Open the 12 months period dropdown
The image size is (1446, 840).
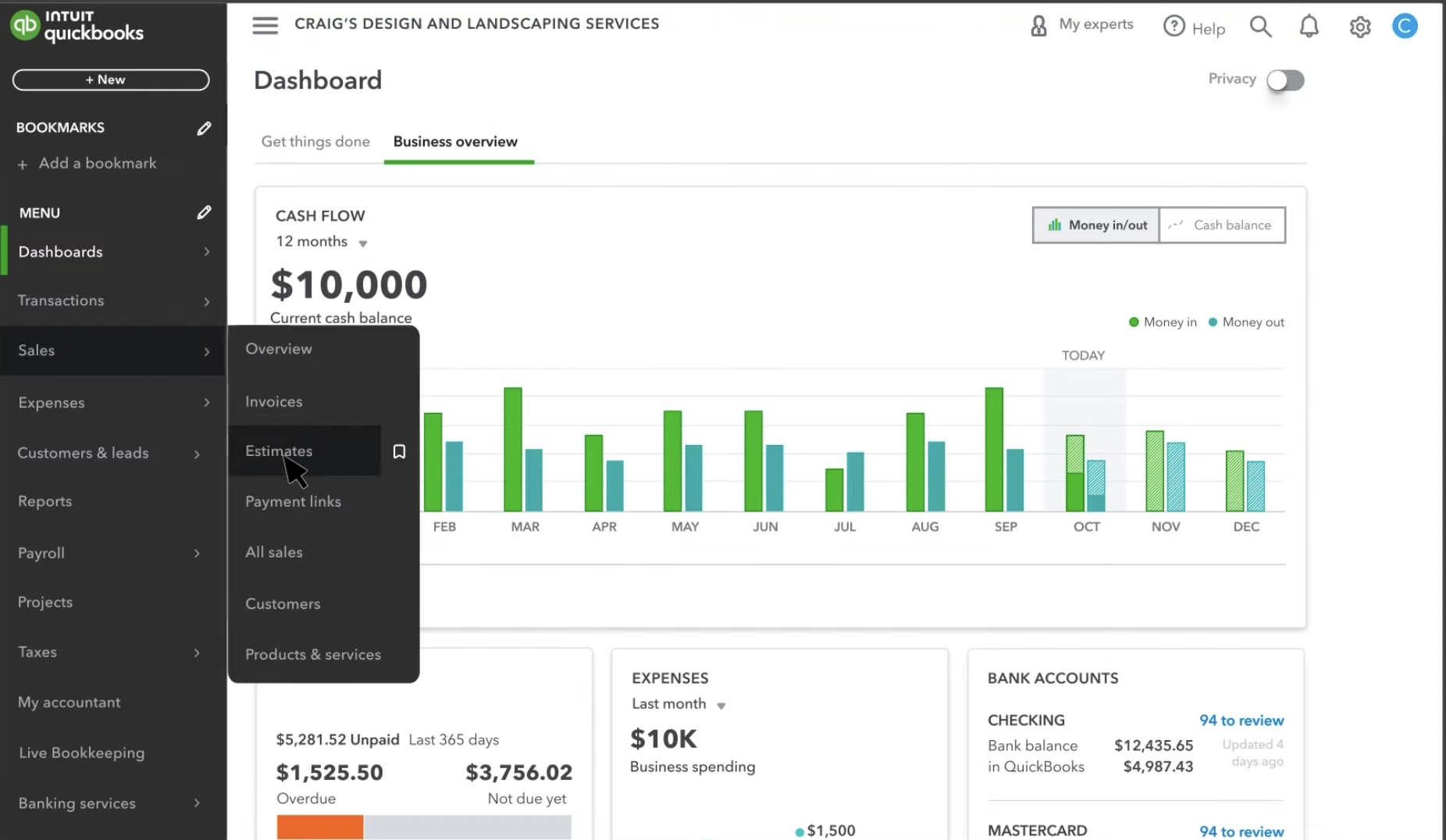(x=321, y=242)
